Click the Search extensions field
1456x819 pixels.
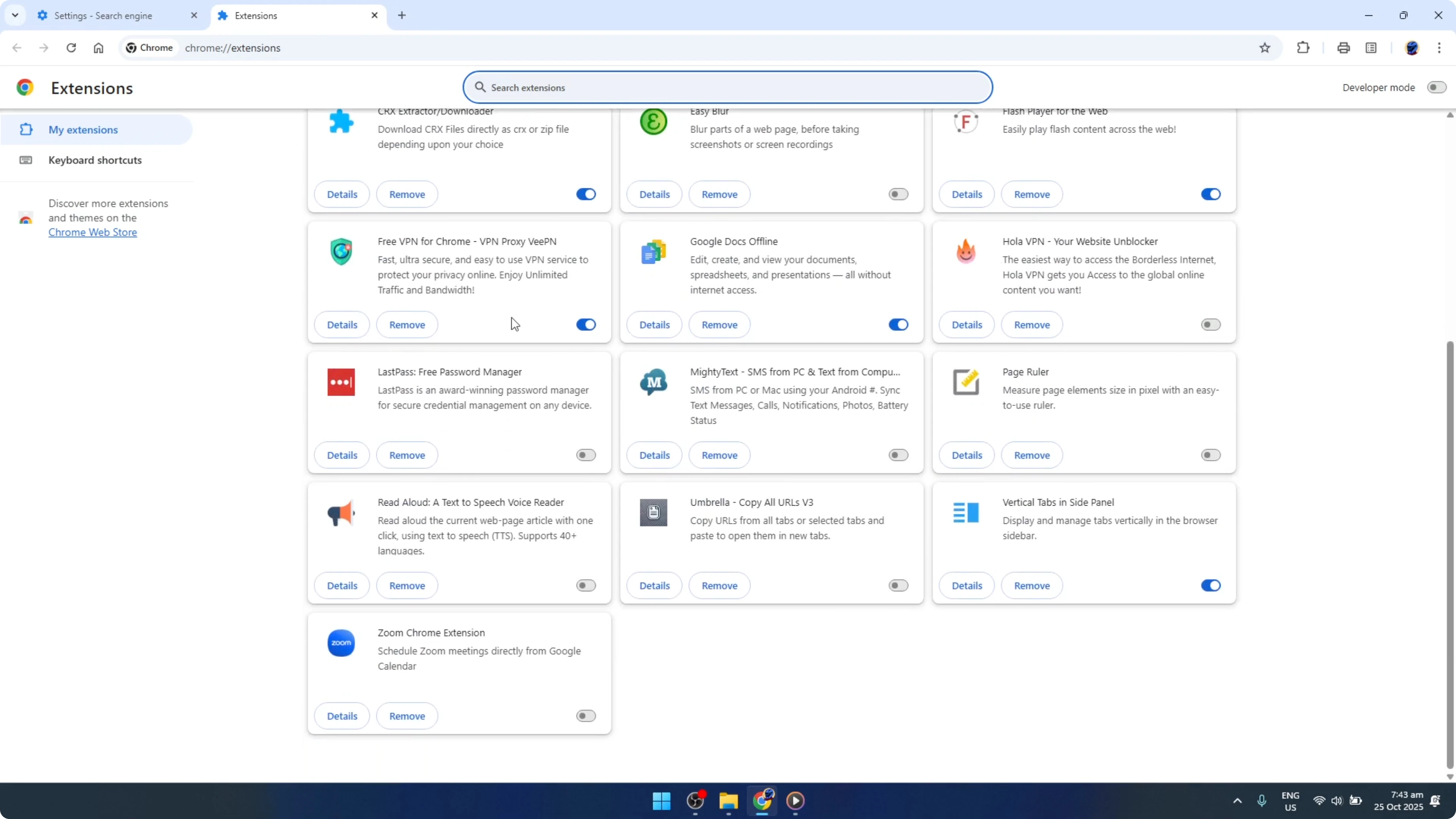(728, 87)
